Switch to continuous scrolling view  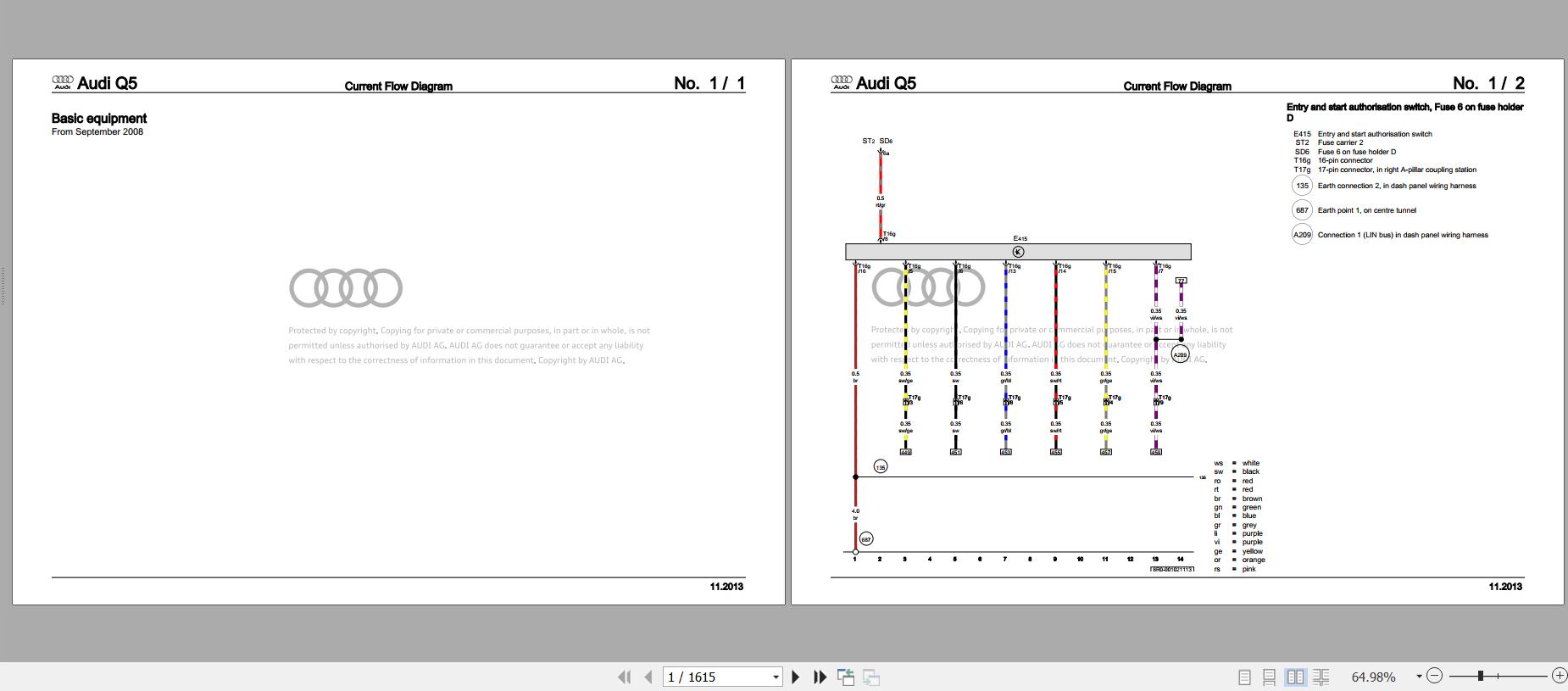1269,677
